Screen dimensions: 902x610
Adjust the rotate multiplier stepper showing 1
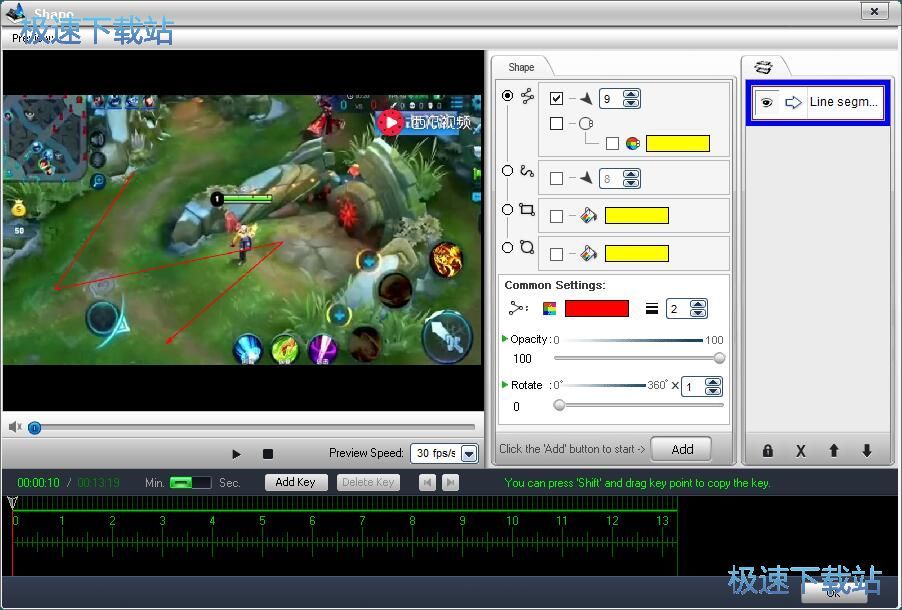click(713, 386)
